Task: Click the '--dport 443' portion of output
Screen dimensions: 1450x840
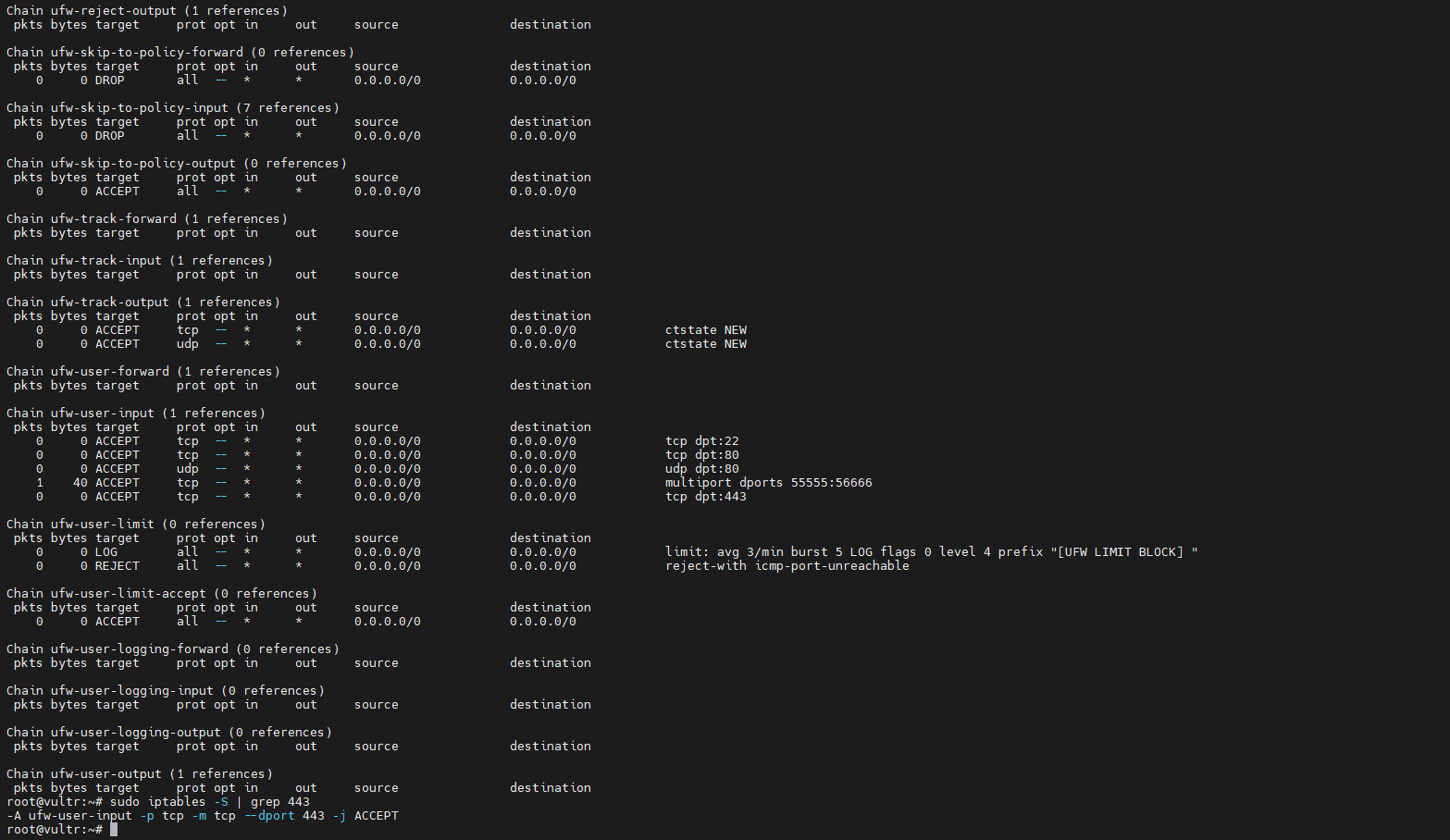Action: tap(284, 816)
